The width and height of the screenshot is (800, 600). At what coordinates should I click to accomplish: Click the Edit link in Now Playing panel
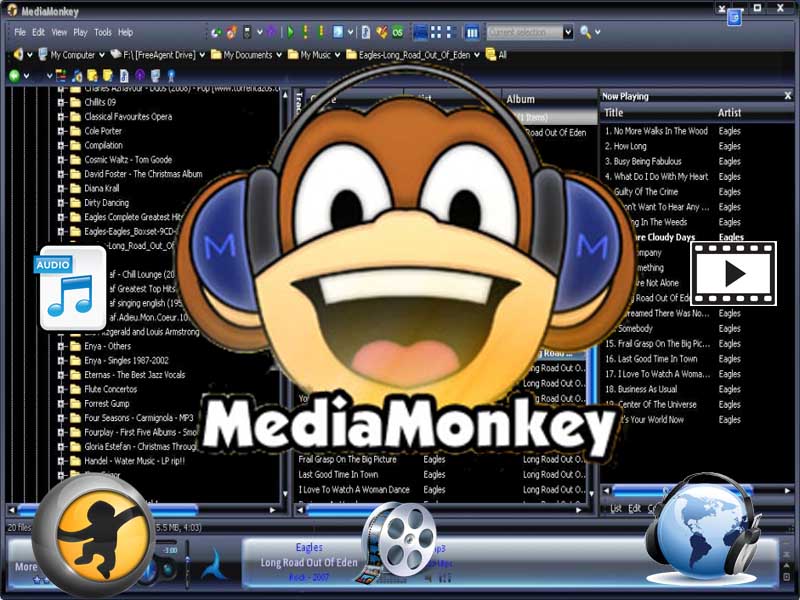(x=633, y=510)
